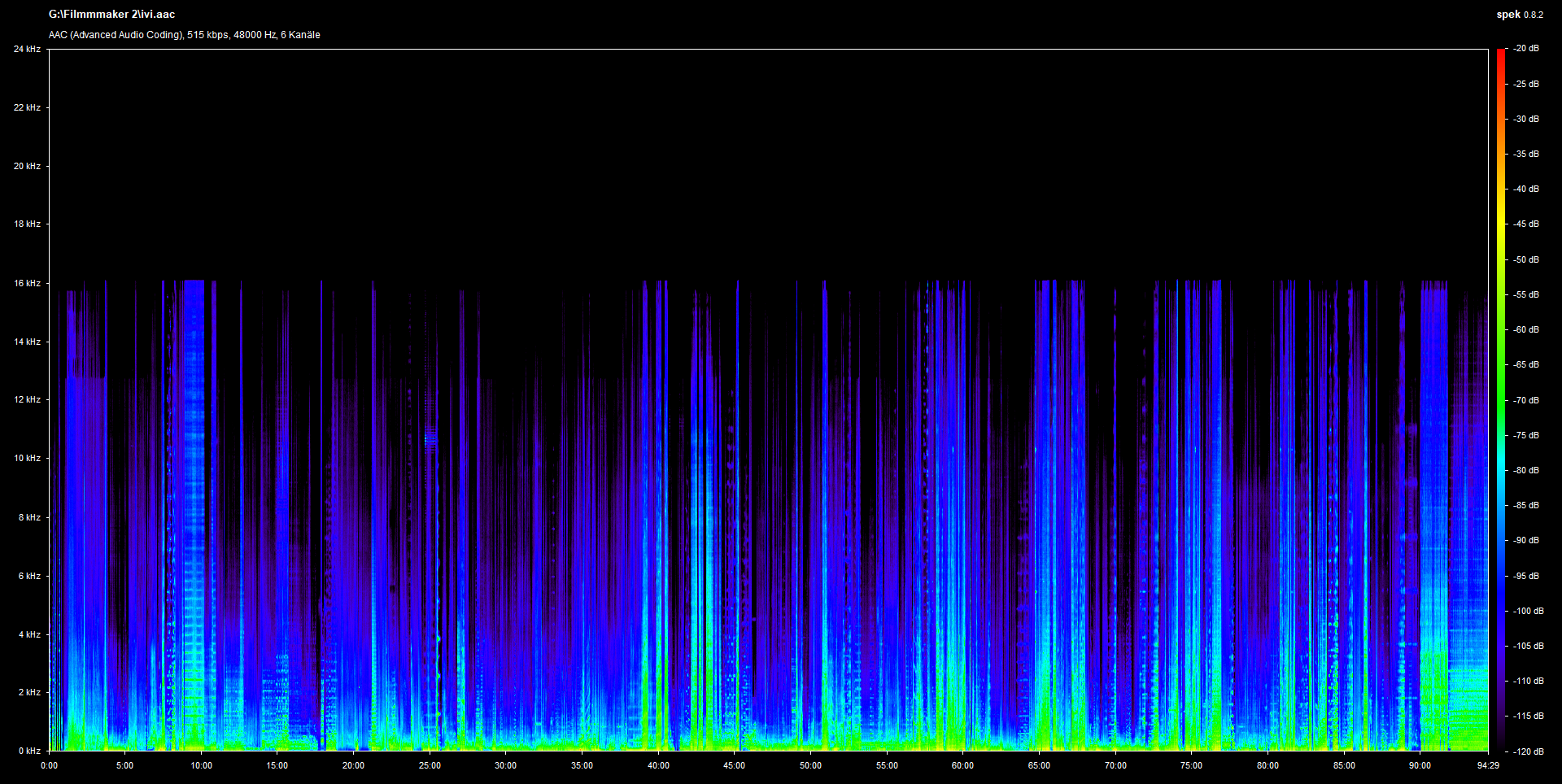Image resolution: width=1562 pixels, height=784 pixels.
Task: Click the 10 kHz frequency axis label
Action: click(x=27, y=458)
